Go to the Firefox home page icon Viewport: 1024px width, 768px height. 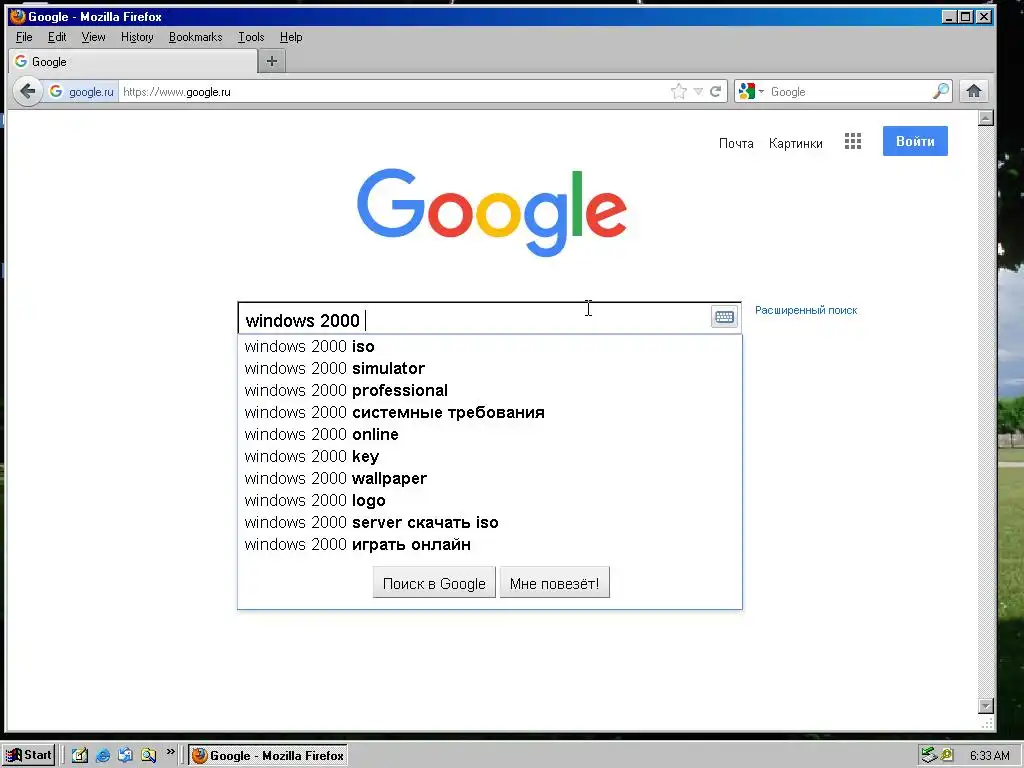coord(974,91)
